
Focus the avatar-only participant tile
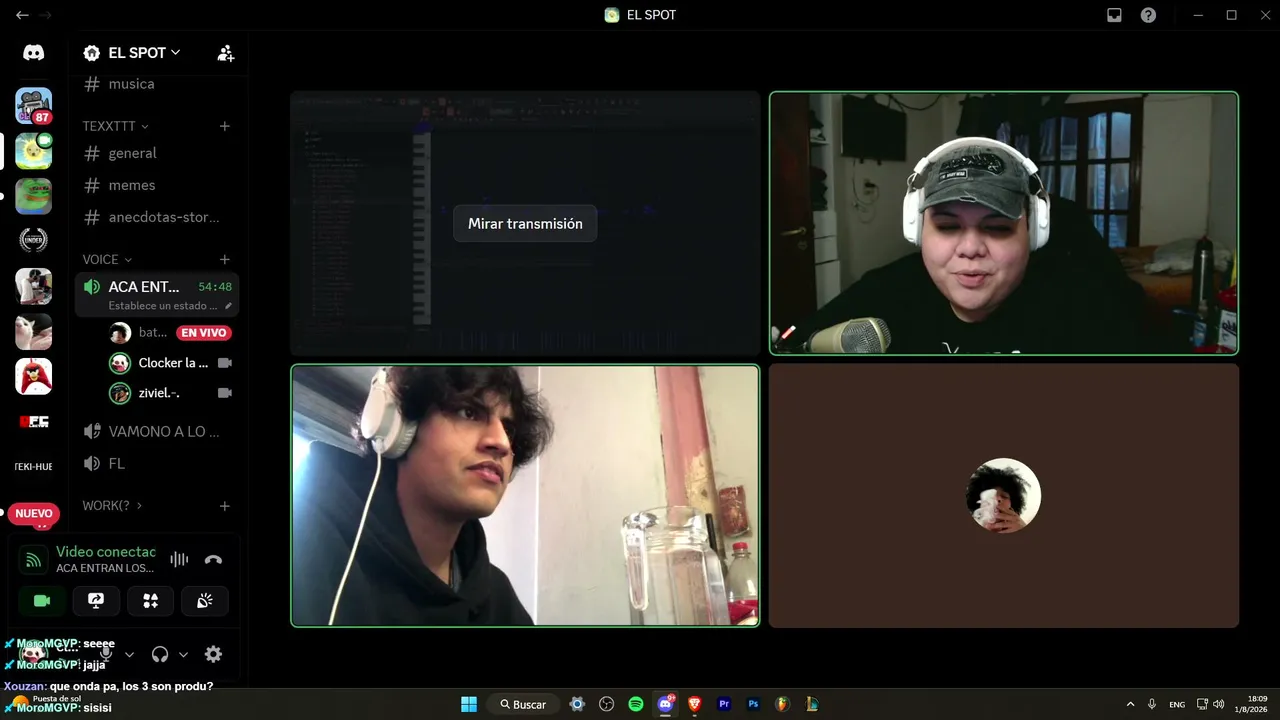point(1004,496)
